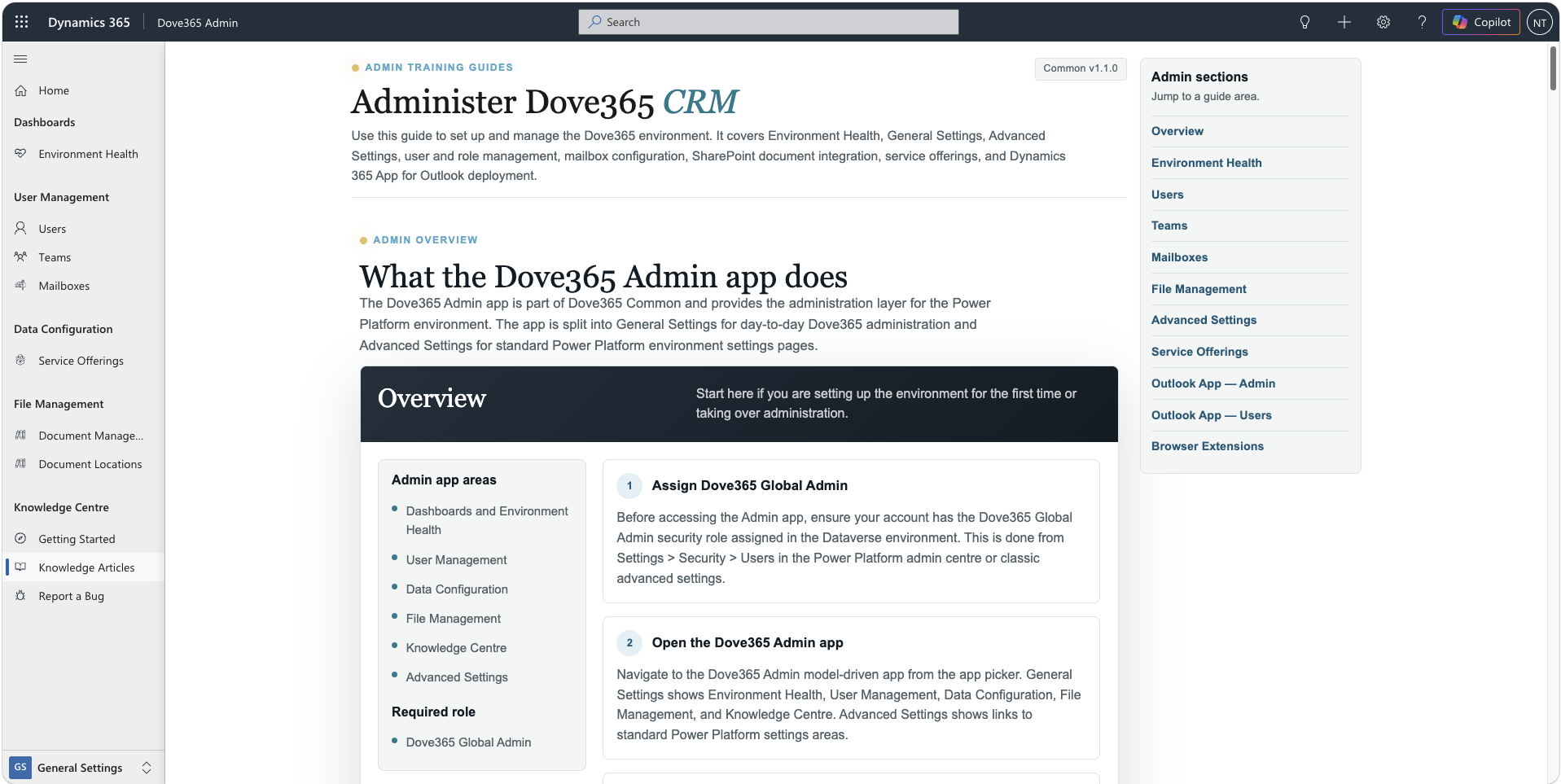Image resolution: width=1561 pixels, height=784 pixels.
Task: Click in the Search box
Action: [x=768, y=22]
